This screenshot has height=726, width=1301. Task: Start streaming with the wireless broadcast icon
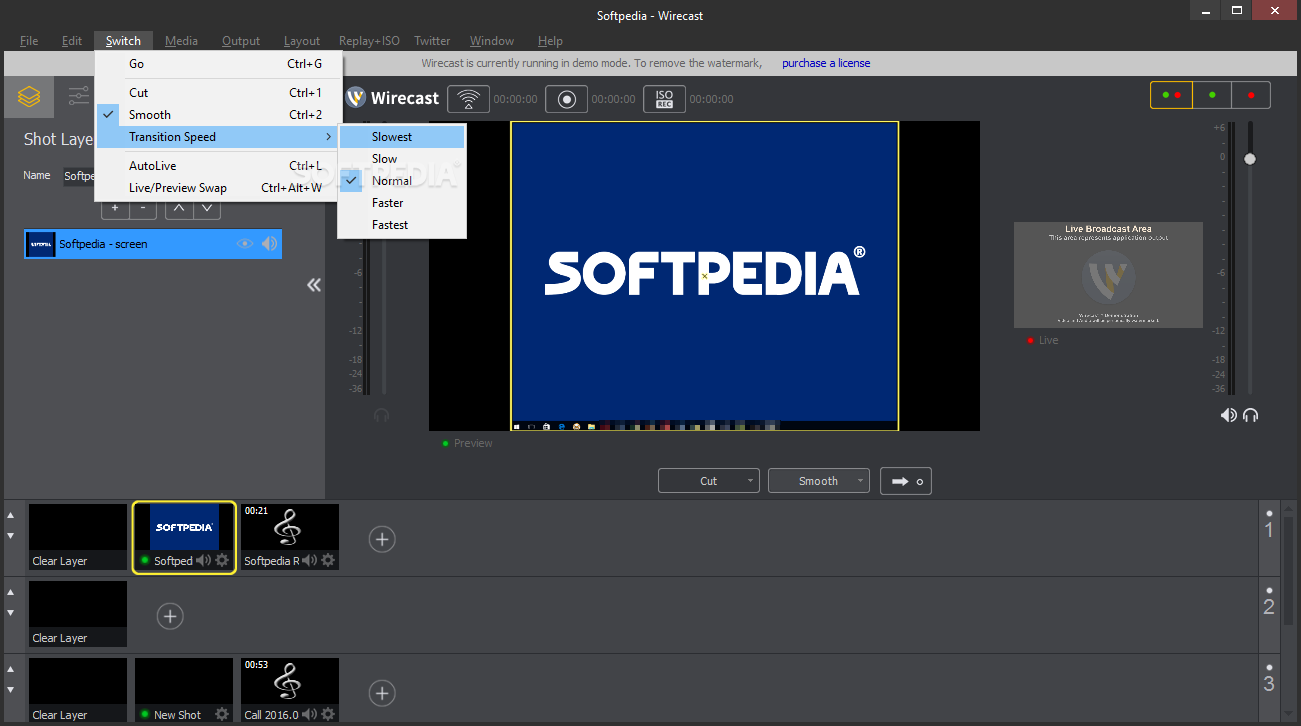pos(468,99)
